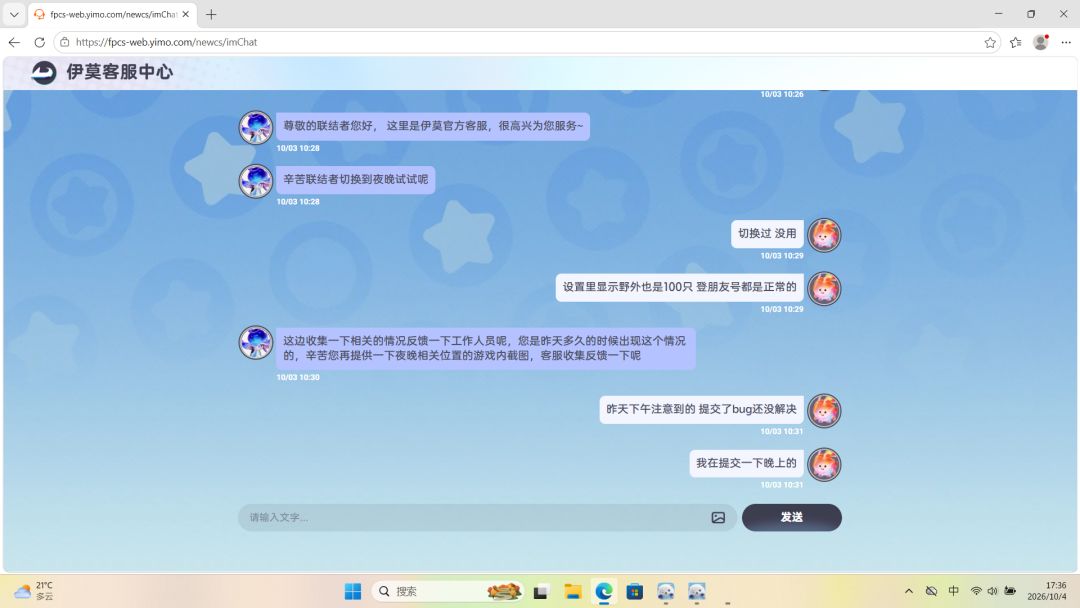The width and height of the screenshot is (1080, 608).
Task: Click the muted notification tray icon
Action: point(931,591)
